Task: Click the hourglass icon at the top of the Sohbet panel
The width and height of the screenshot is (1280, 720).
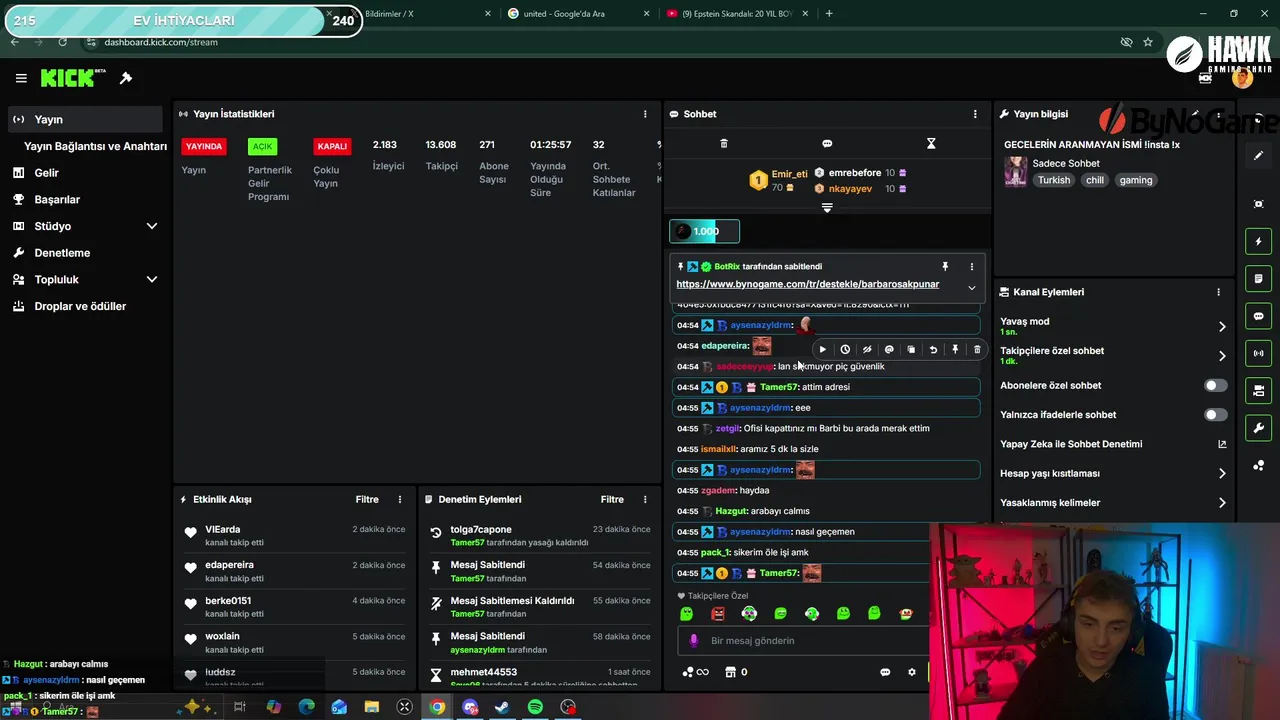Action: click(x=931, y=144)
